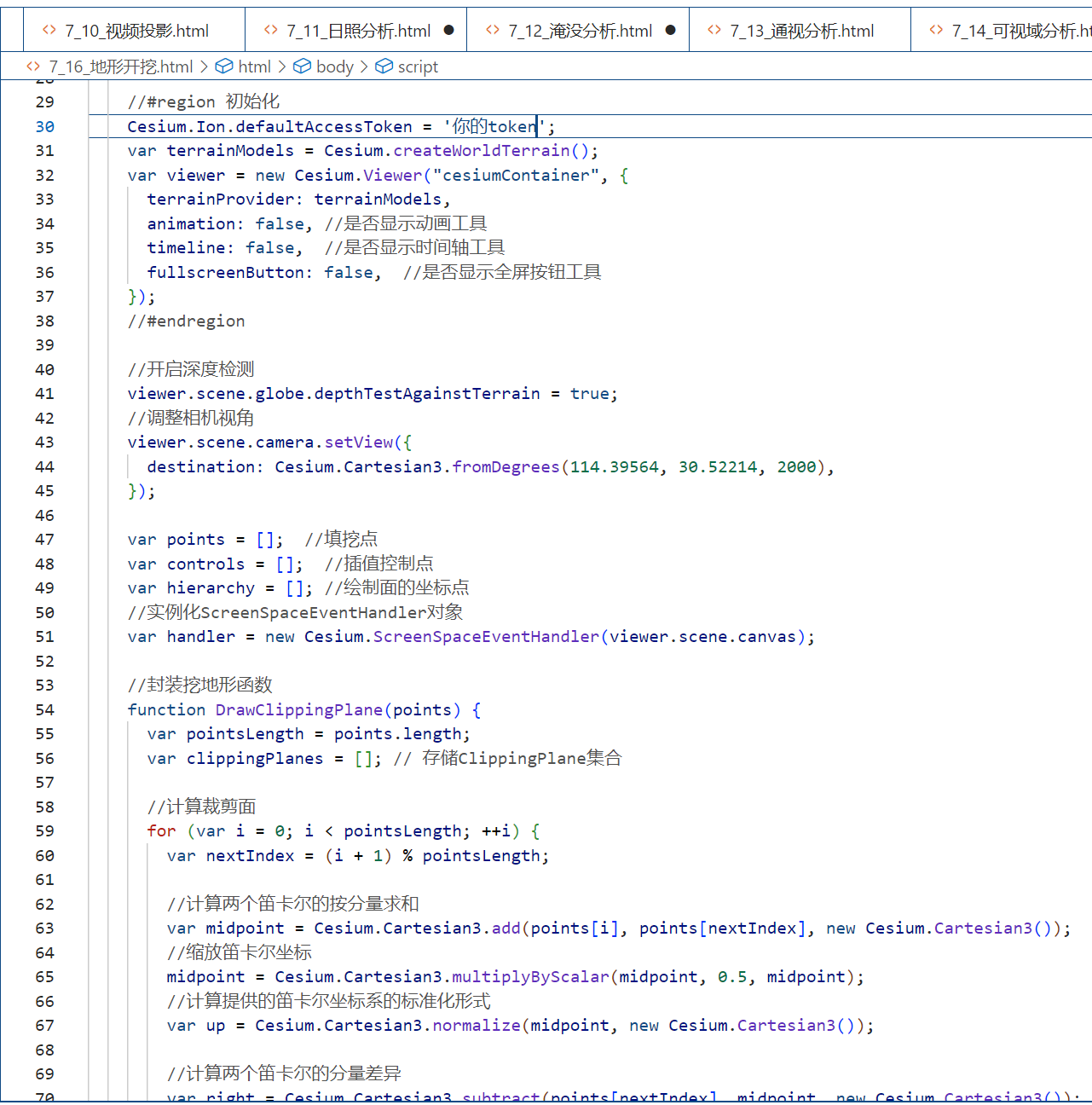Click the '//开启深度检测' comment
This screenshot has width=1092, height=1105.
pos(191,369)
